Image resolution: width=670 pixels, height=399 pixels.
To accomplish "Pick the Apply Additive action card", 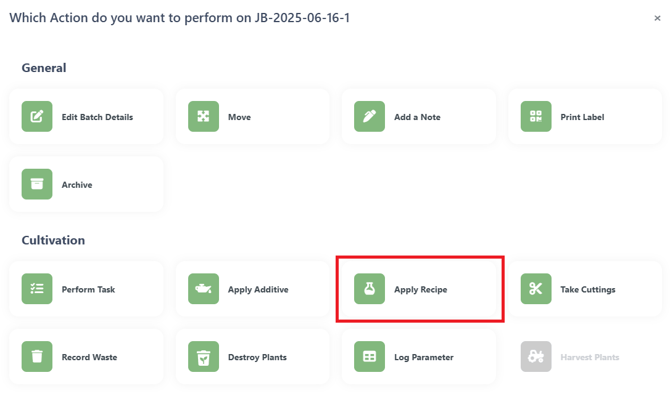I will click(x=253, y=289).
